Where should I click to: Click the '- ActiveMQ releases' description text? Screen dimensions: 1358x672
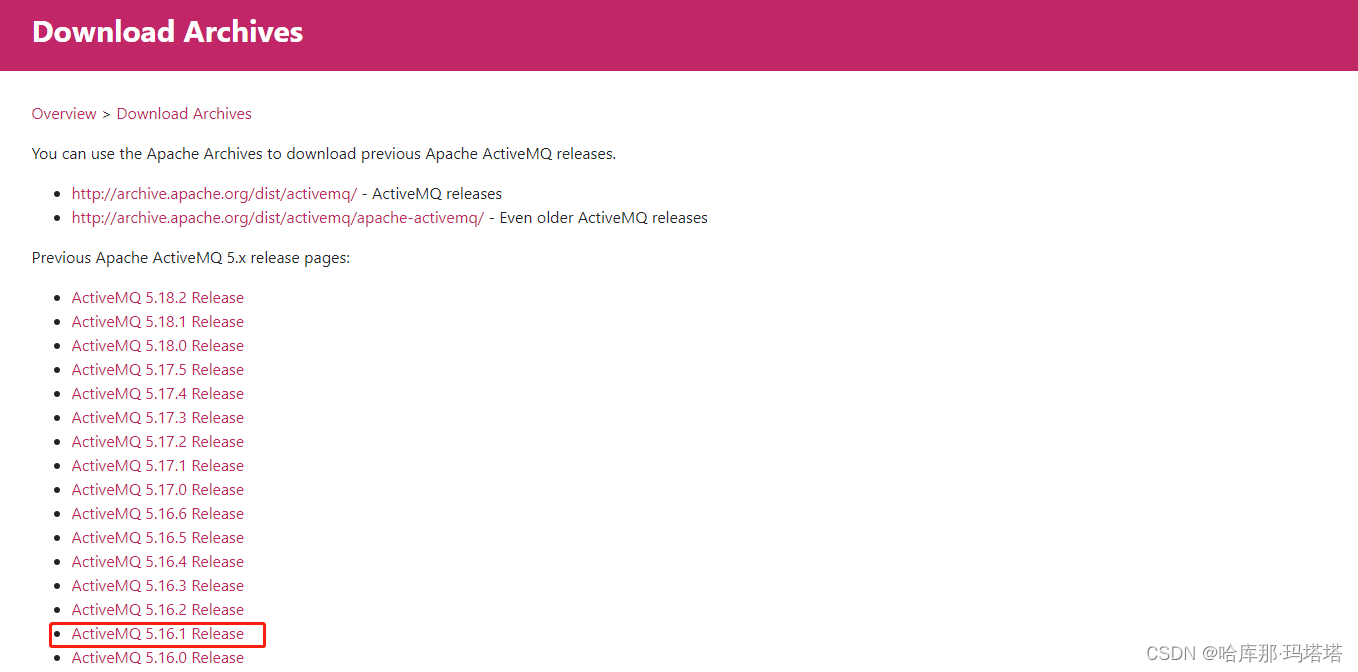pyautogui.click(x=432, y=194)
